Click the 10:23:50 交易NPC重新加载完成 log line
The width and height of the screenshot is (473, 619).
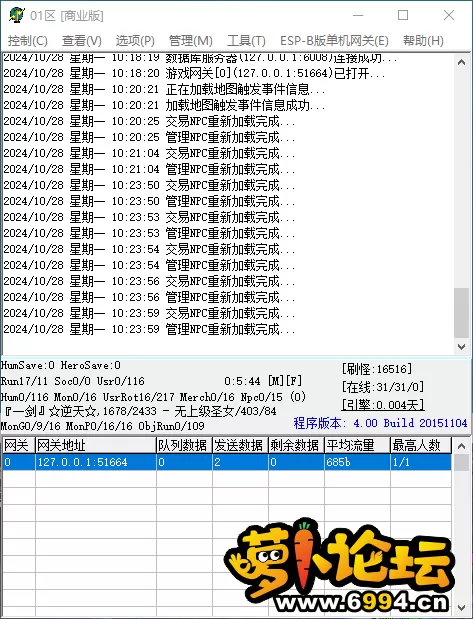pos(149,185)
